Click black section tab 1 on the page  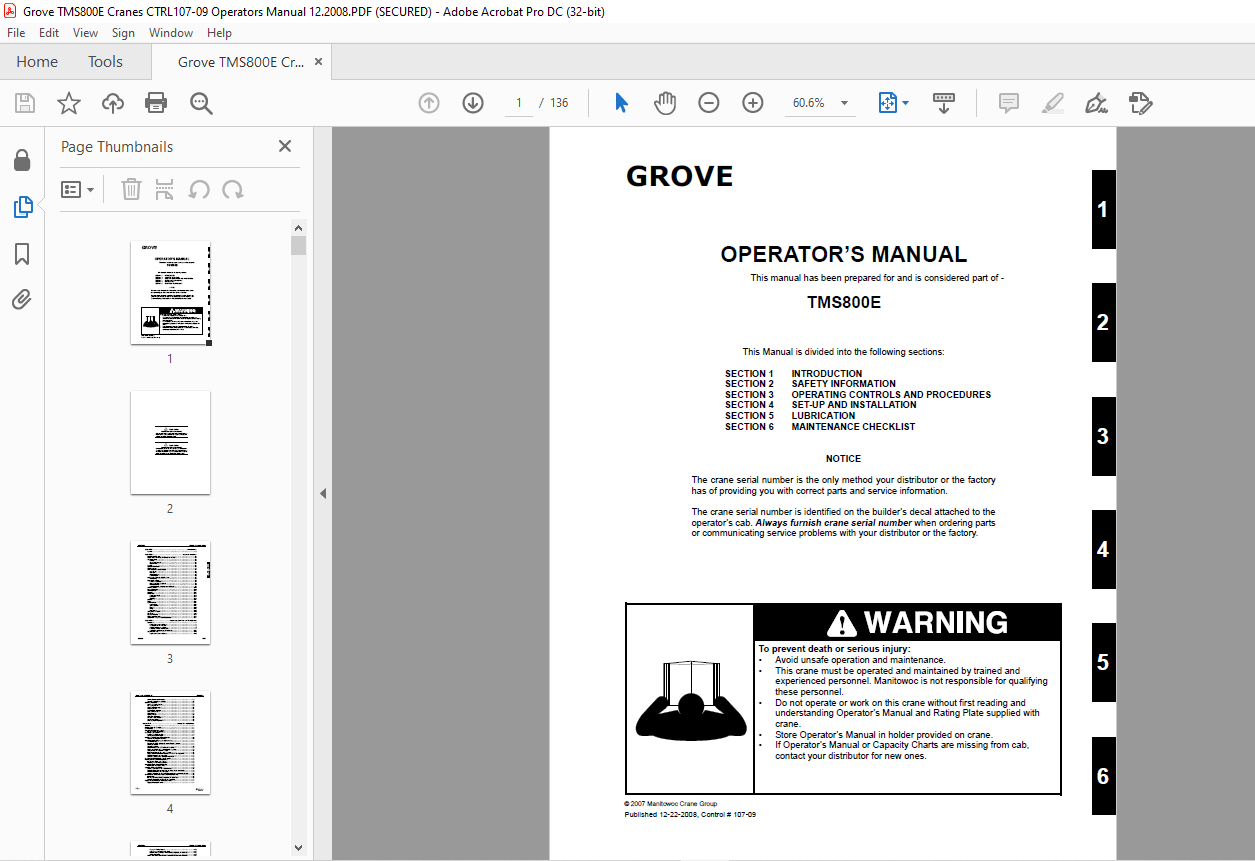[x=1103, y=210]
